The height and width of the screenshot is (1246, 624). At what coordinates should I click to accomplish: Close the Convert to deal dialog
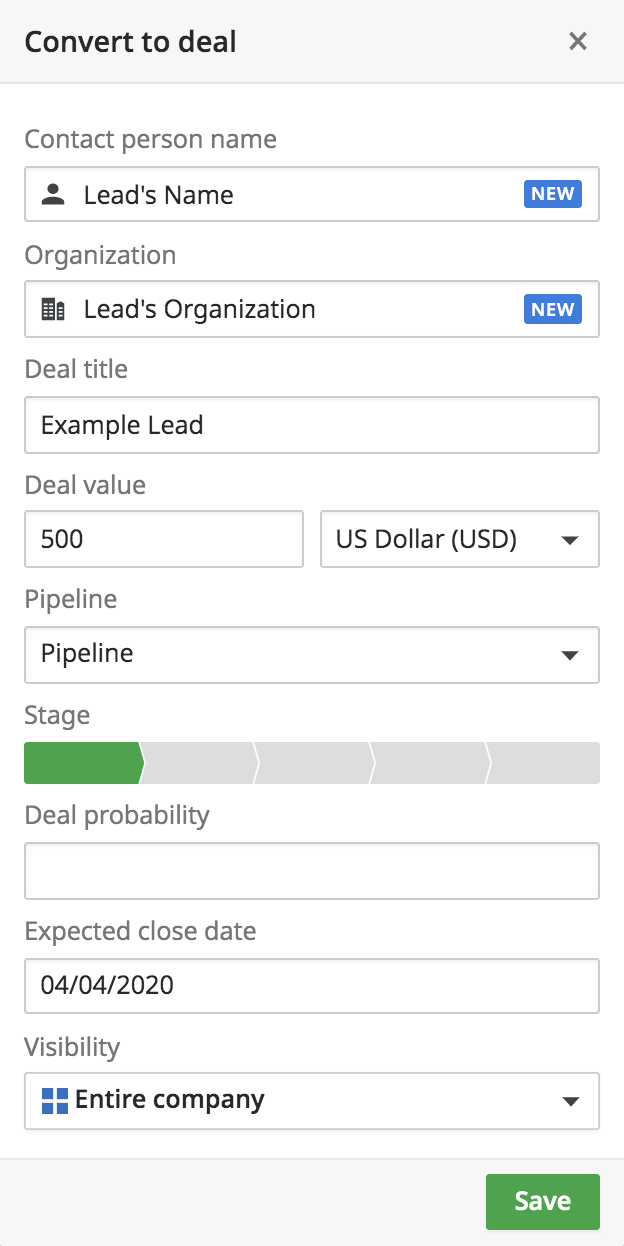pos(577,41)
